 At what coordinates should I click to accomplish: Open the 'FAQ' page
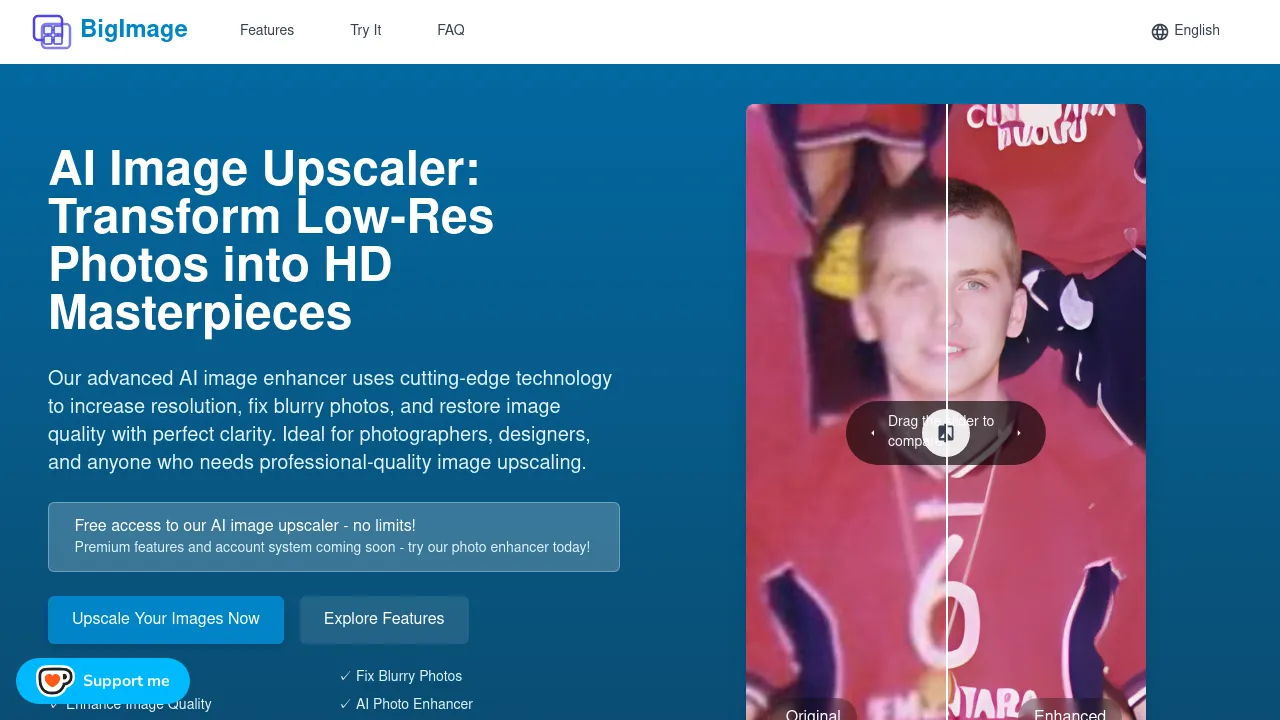click(451, 30)
